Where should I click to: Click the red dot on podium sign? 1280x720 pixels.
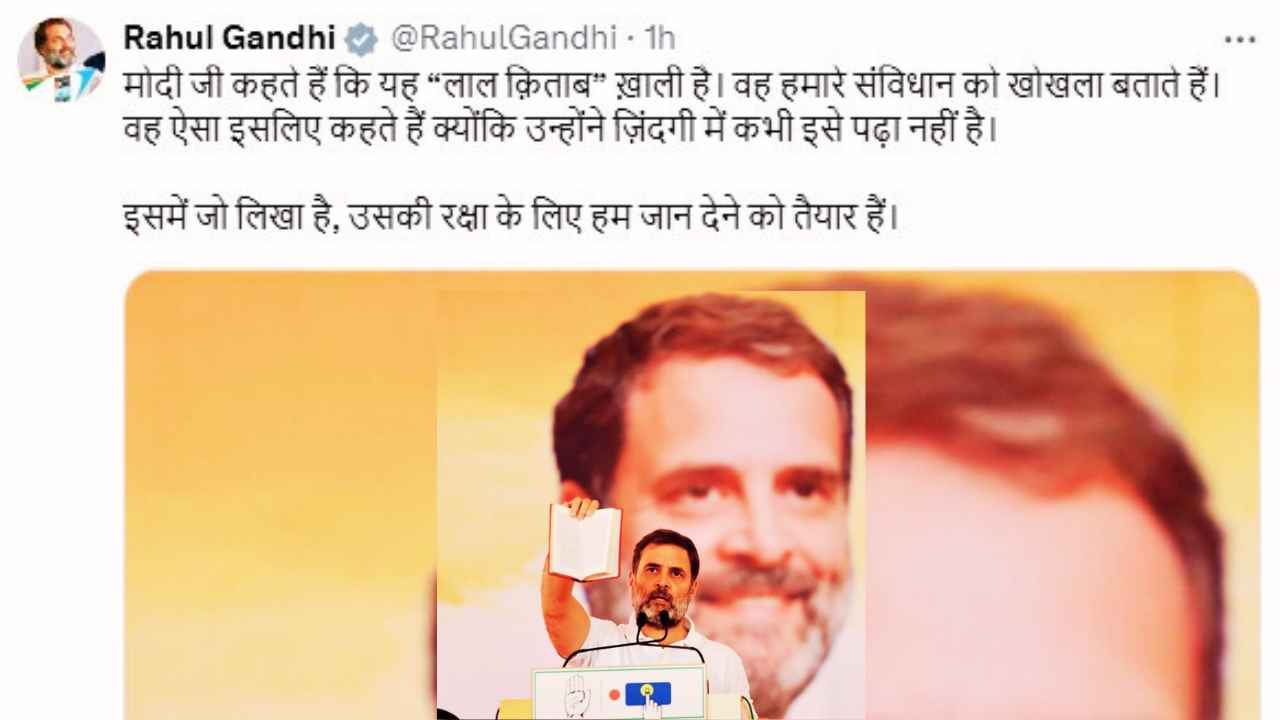[614, 694]
